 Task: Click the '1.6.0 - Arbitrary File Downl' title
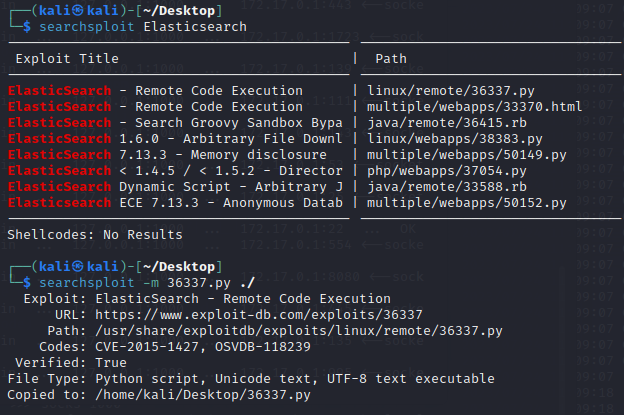point(231,138)
